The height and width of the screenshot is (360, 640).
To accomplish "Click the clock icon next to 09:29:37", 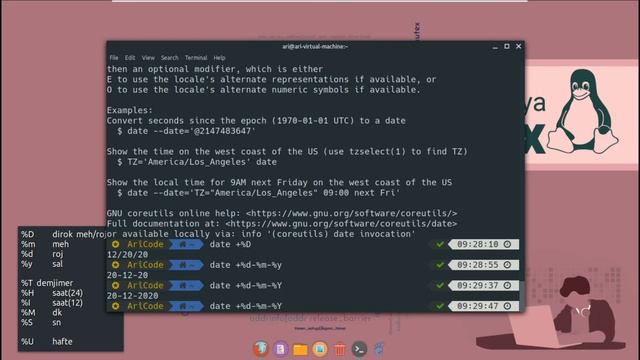I will coord(507,285).
